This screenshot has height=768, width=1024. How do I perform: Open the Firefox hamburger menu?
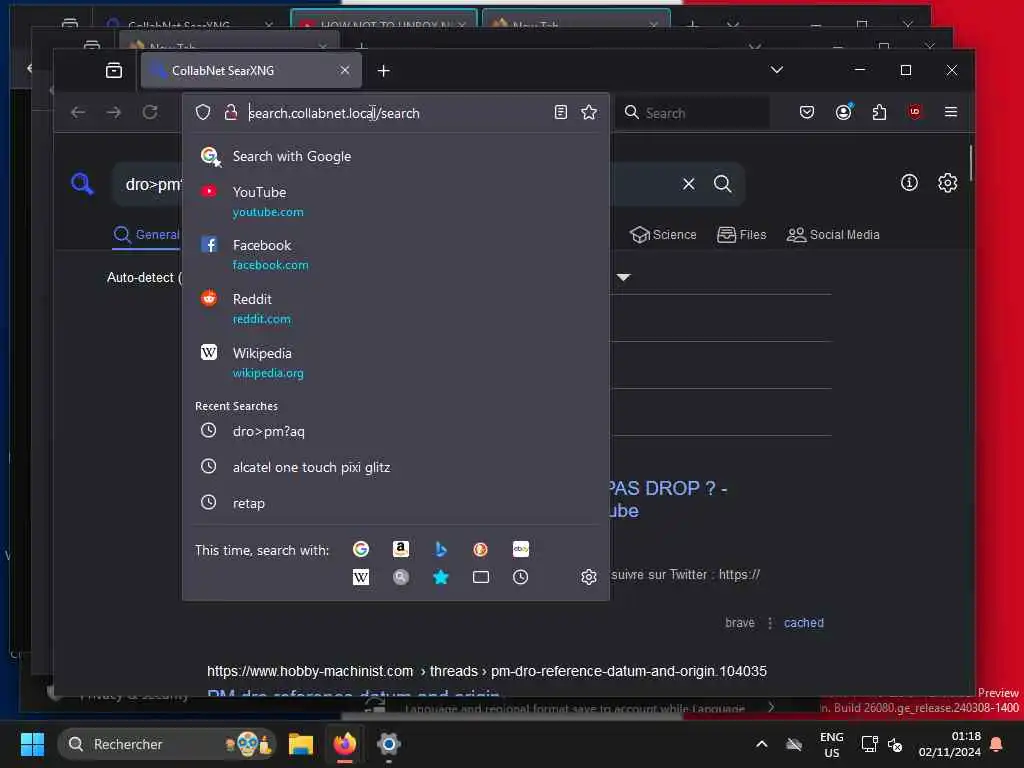click(x=951, y=112)
